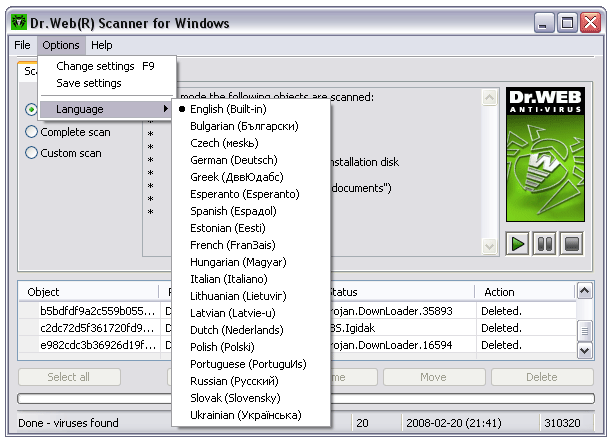The image size is (612, 447).
Task: Click the Dr.Web spider icon in title bar
Action: click(x=18, y=23)
